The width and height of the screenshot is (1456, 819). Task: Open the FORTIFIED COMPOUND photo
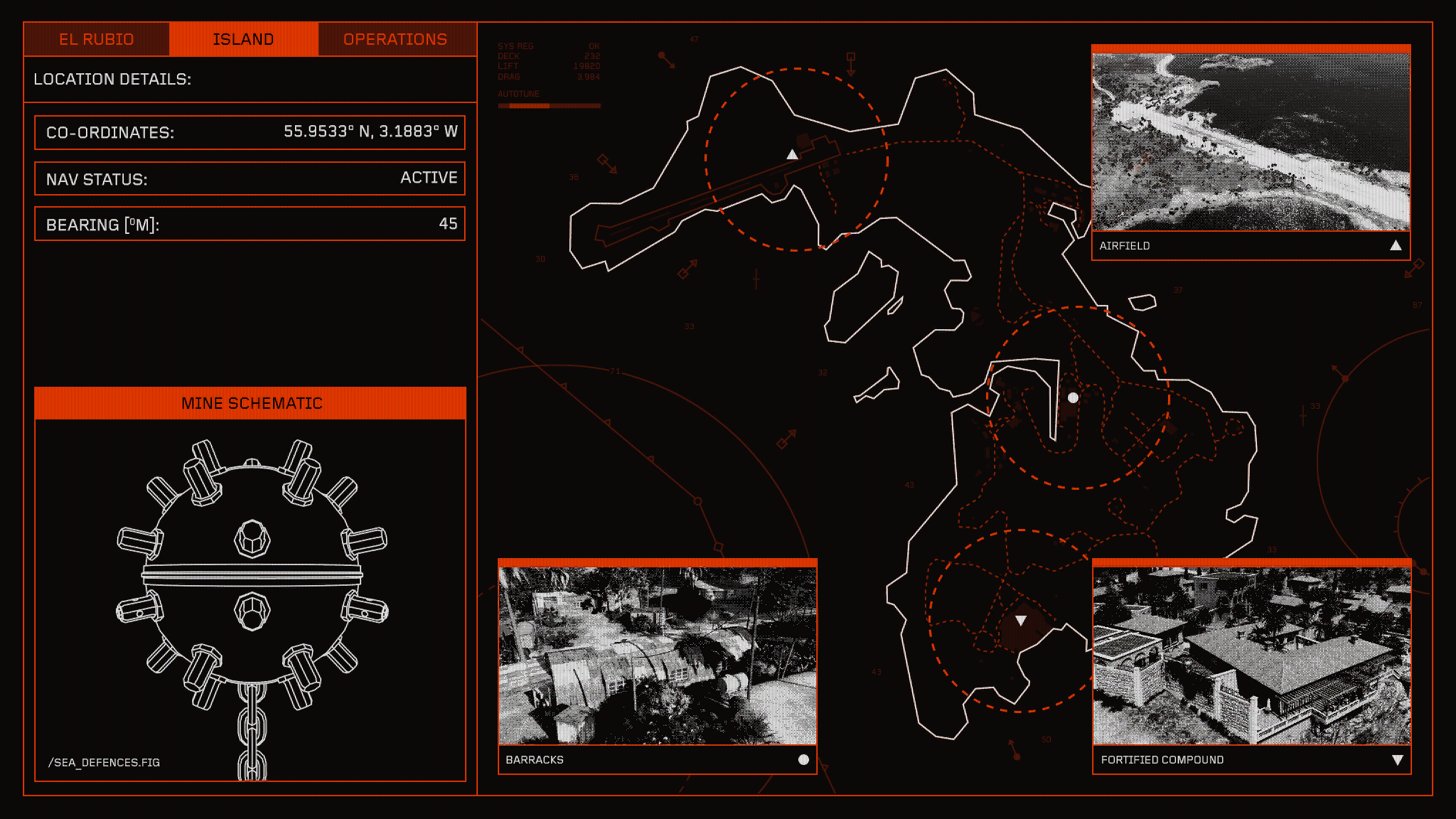pos(1252,655)
